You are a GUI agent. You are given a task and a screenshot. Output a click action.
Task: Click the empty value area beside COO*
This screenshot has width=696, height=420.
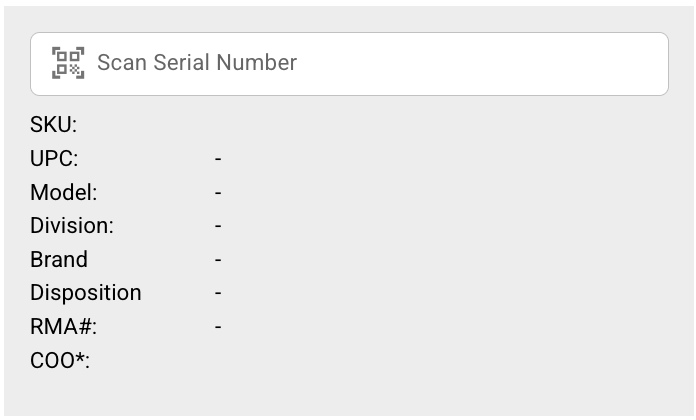[218, 360]
